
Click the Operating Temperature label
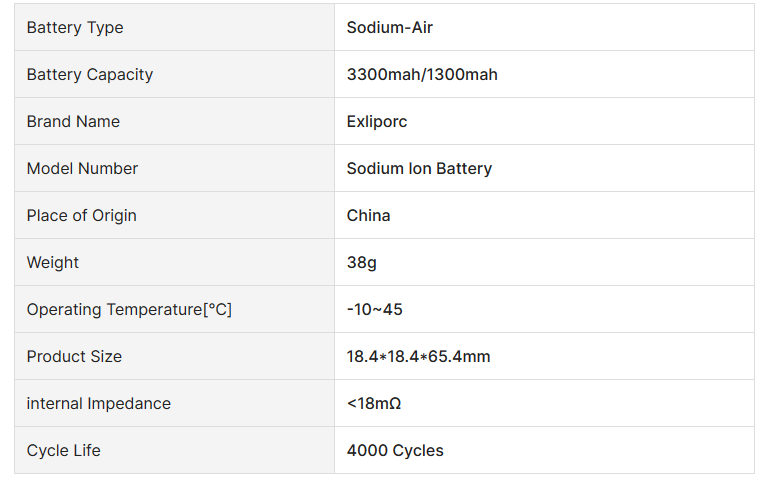129,310
